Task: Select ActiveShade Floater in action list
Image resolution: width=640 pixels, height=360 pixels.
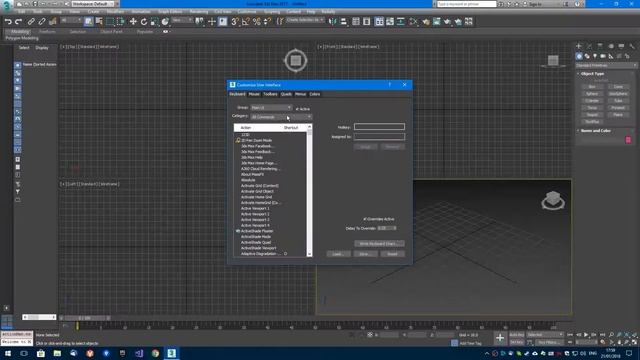Action: [257, 231]
